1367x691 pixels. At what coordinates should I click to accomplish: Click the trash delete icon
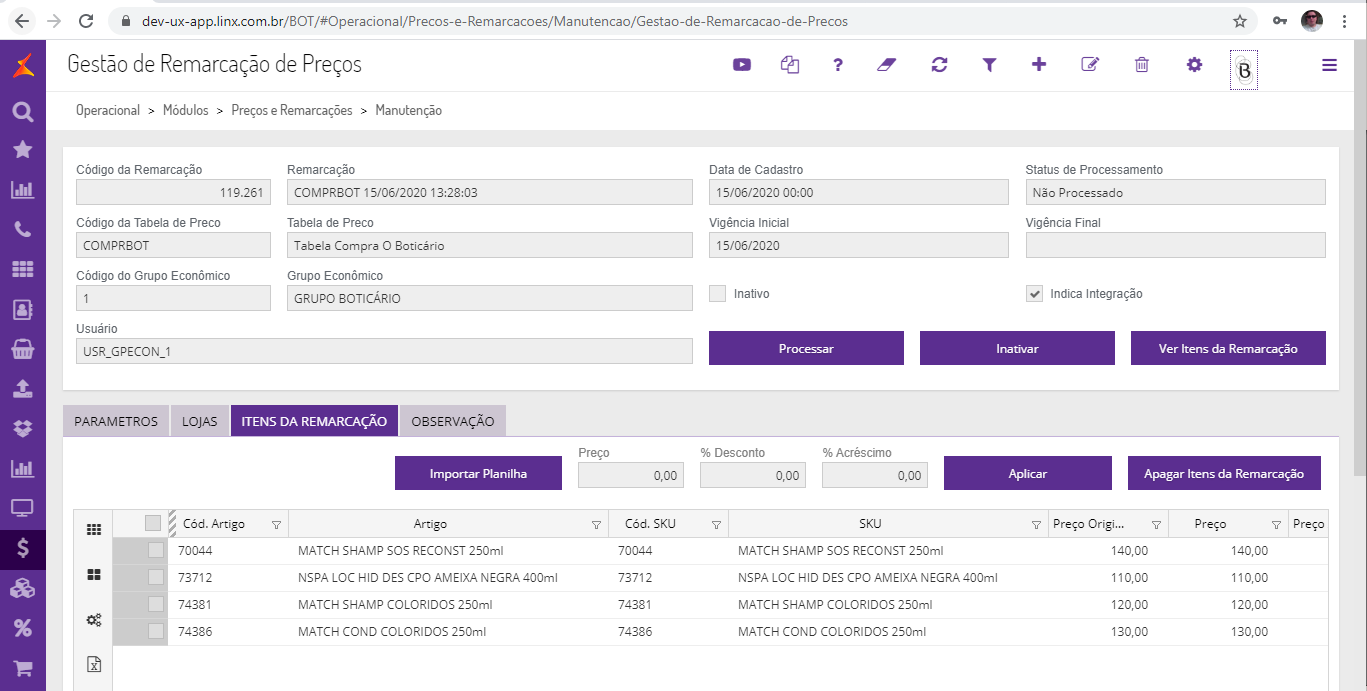(1142, 65)
